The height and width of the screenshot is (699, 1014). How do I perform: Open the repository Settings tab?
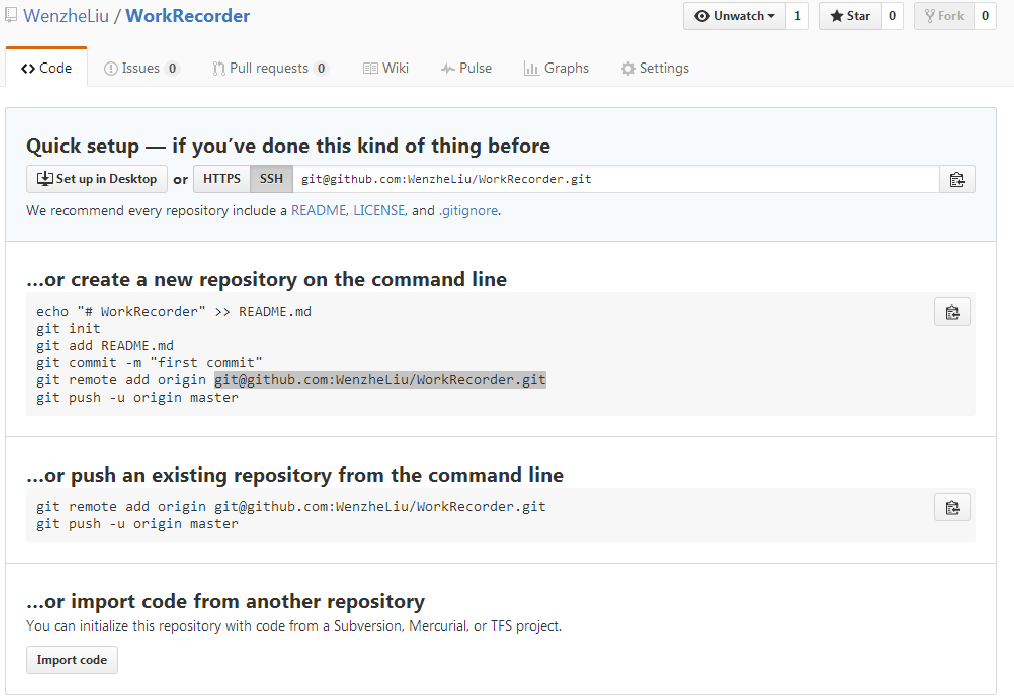tap(654, 68)
